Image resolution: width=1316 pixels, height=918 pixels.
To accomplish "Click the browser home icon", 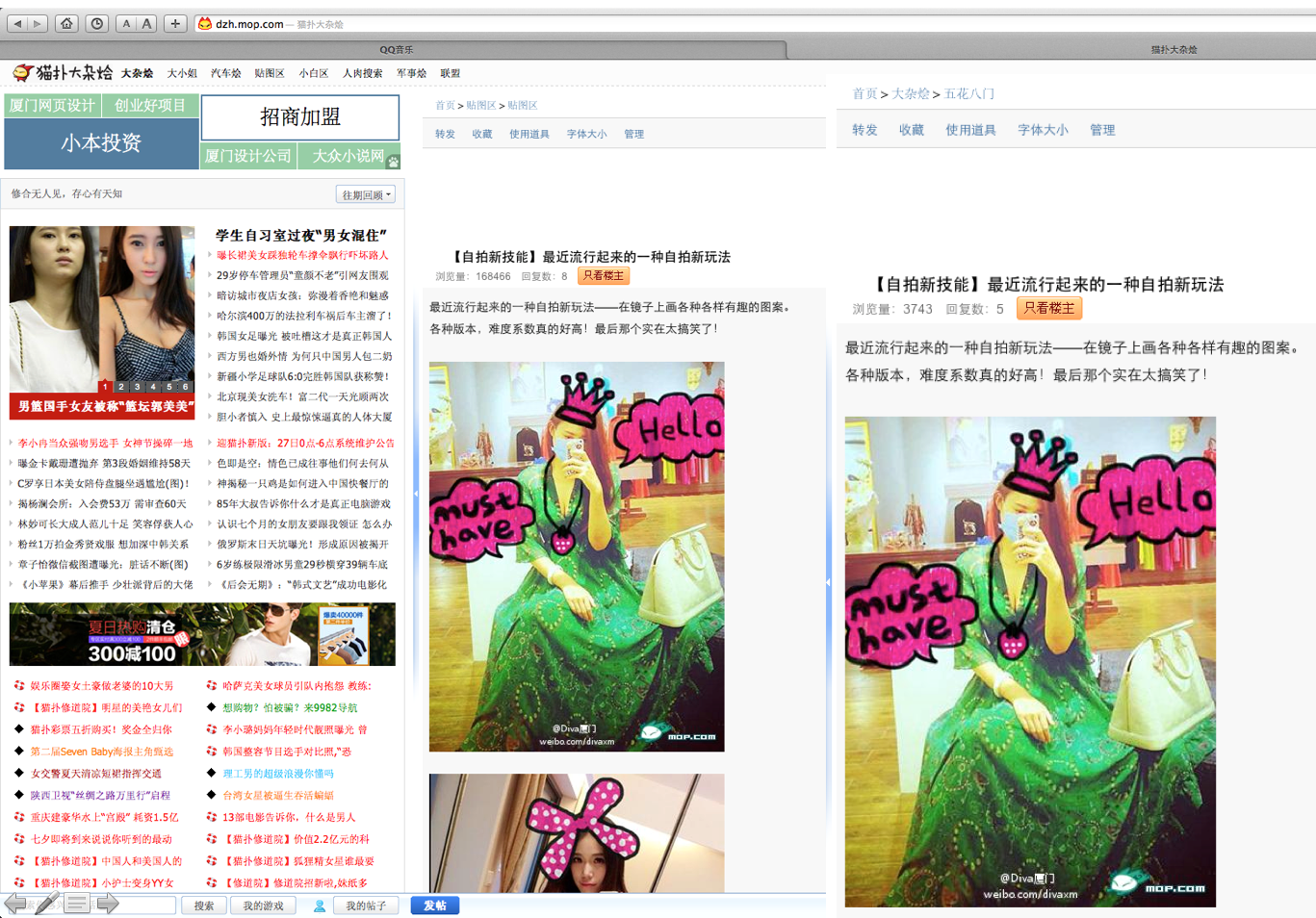I will click(65, 23).
